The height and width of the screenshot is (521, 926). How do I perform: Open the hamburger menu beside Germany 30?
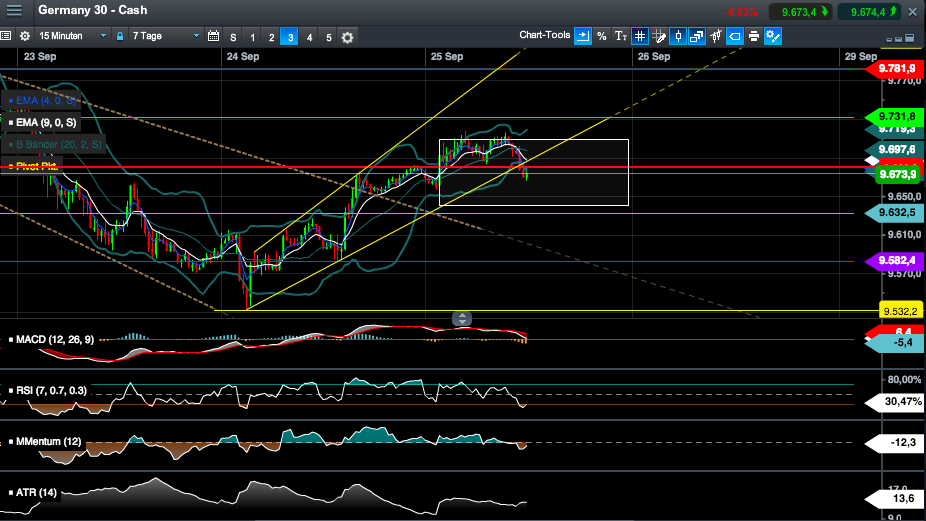coord(15,12)
